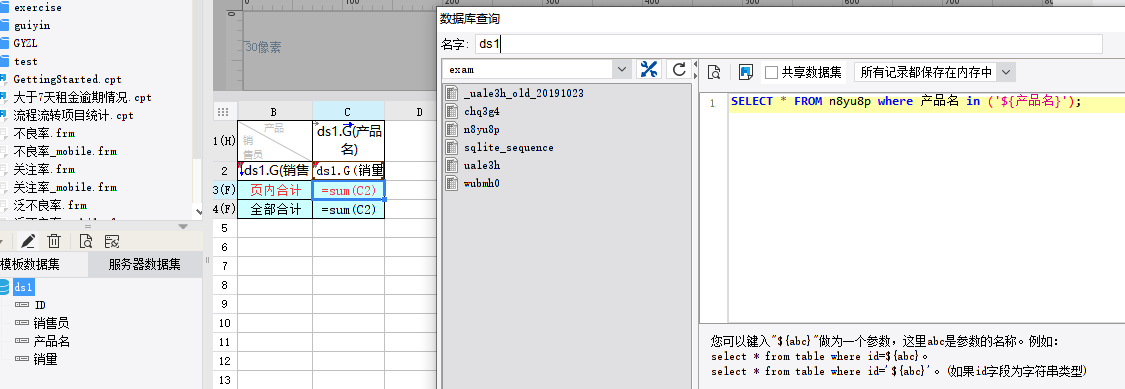This screenshot has height=389, width=1125.
Task: Click into the SQL editor text line
Action: [926, 102]
